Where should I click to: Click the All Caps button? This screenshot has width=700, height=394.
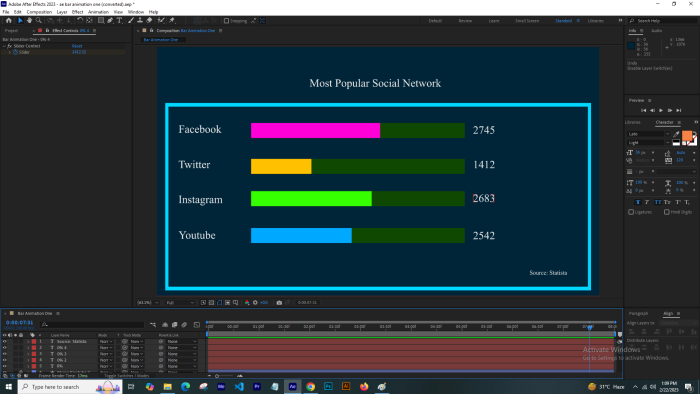click(x=658, y=202)
